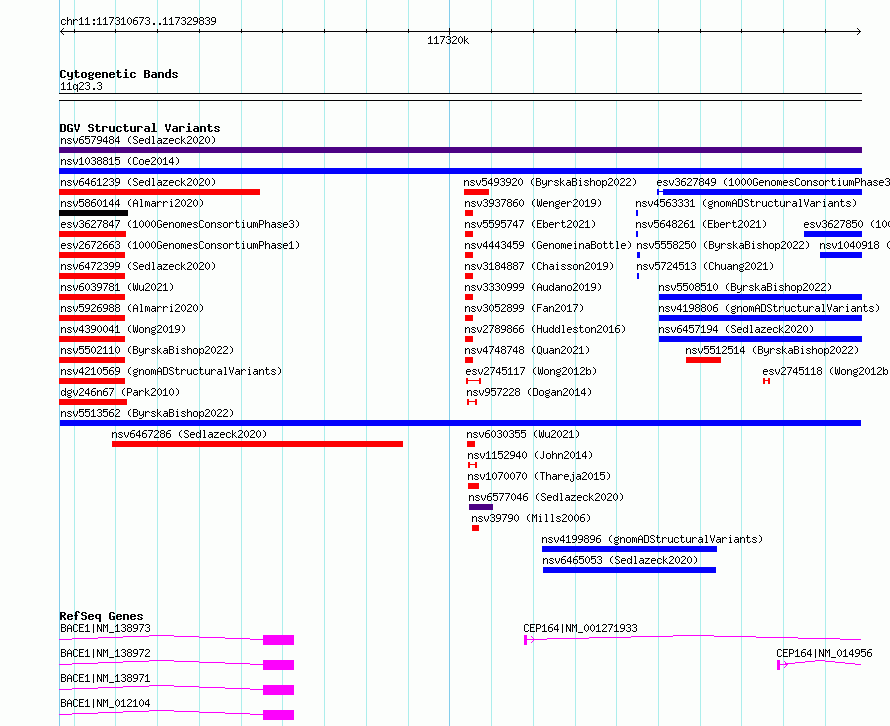Click esv2745117 (Wong2012b) label
The image size is (890, 726).
531,371
